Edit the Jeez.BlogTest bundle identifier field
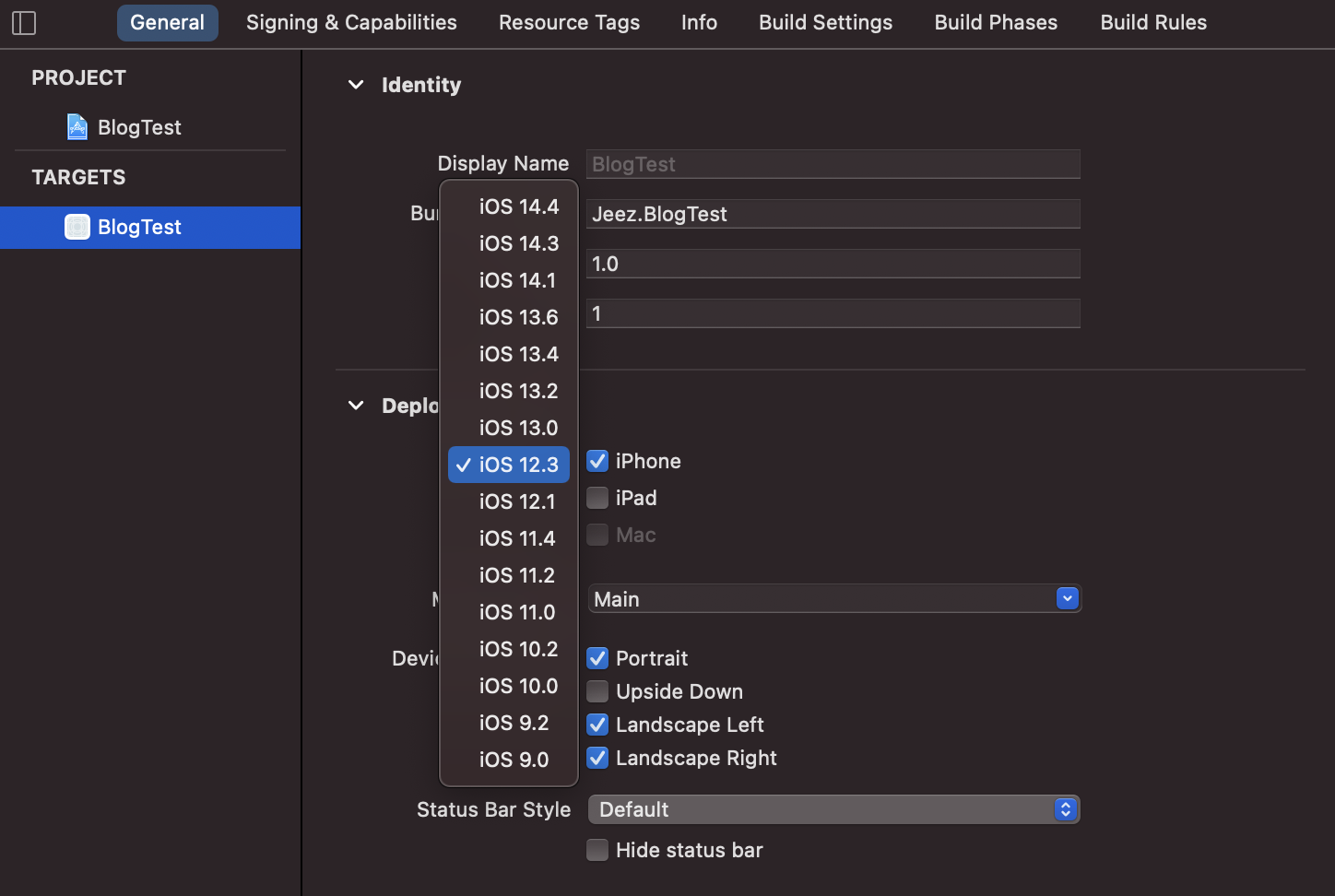The width and height of the screenshot is (1335, 896). (x=833, y=214)
